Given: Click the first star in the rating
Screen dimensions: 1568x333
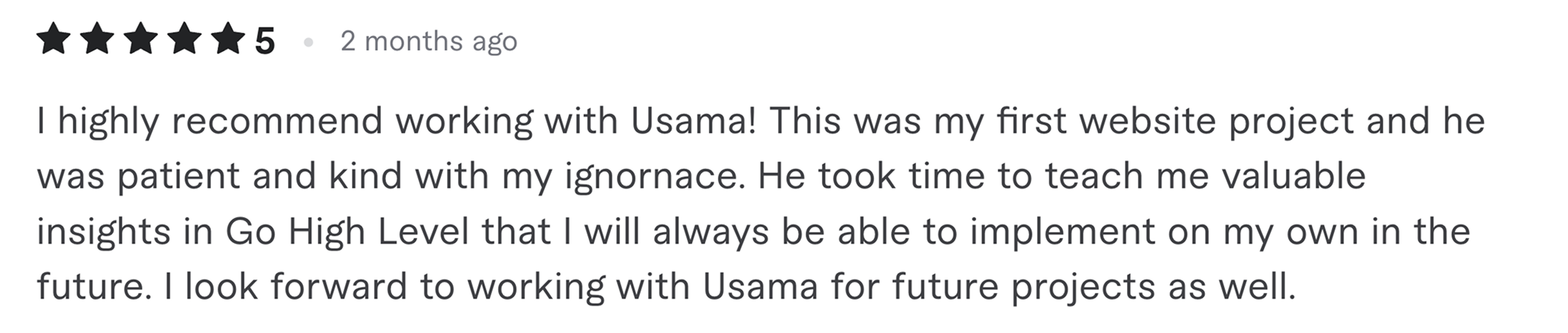Looking at the screenshot, I should [55, 41].
